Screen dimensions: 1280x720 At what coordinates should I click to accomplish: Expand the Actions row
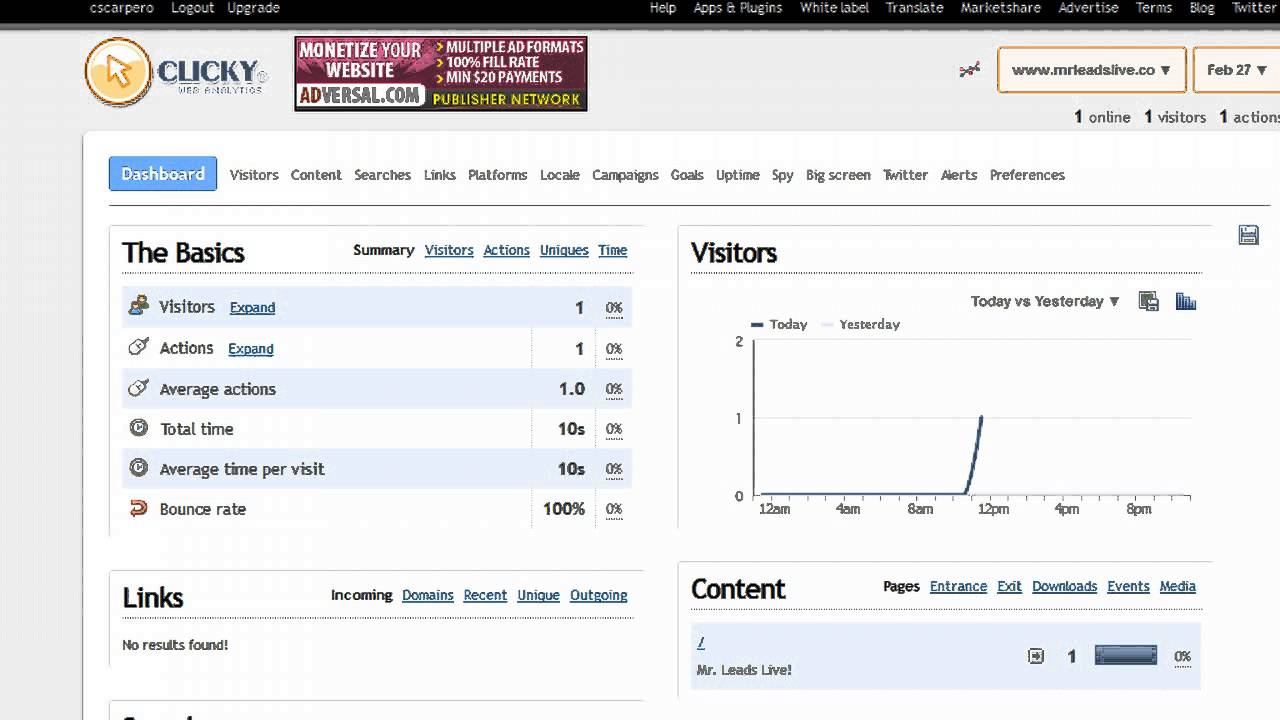coord(251,349)
